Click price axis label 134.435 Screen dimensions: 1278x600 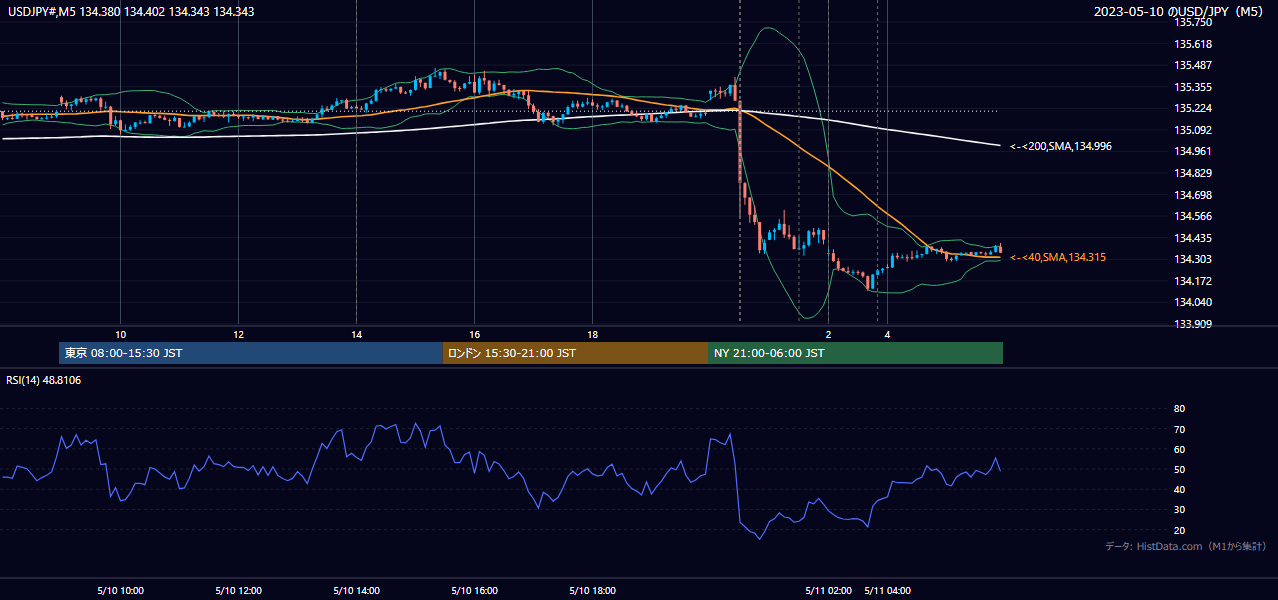click(1192, 238)
